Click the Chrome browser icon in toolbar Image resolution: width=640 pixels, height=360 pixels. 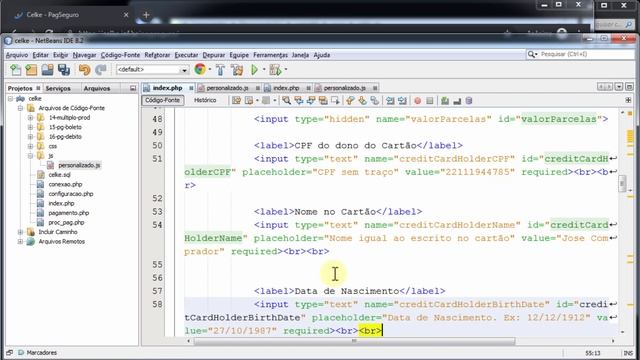(200, 69)
